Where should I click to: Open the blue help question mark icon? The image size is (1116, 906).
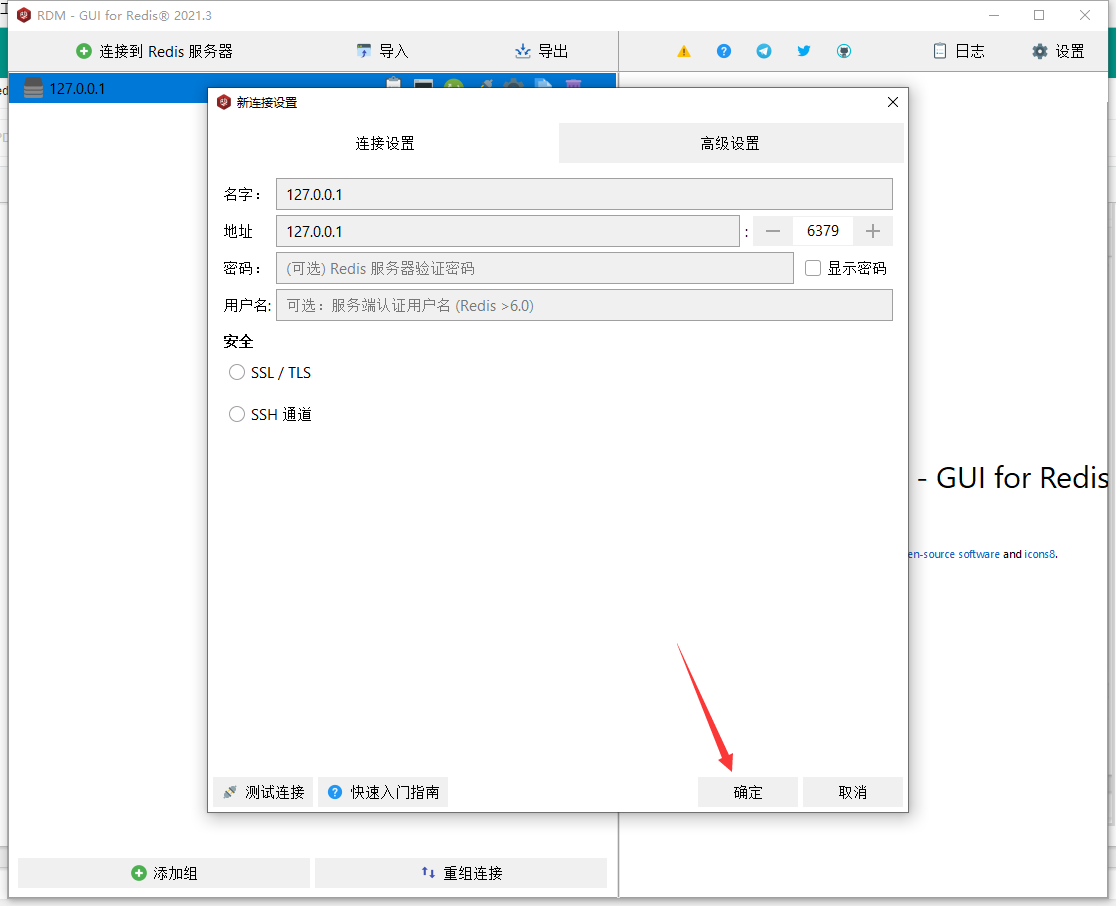[724, 51]
